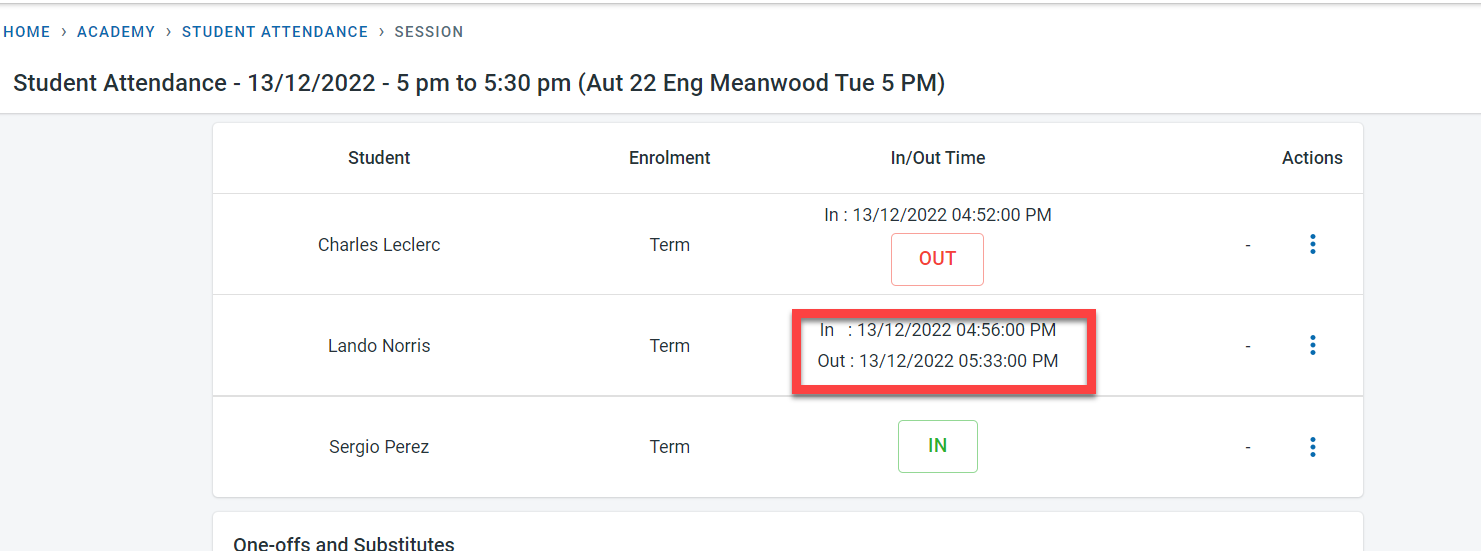Select Lando Norris student name
Viewport: 1481px width, 551px height.
(x=379, y=346)
